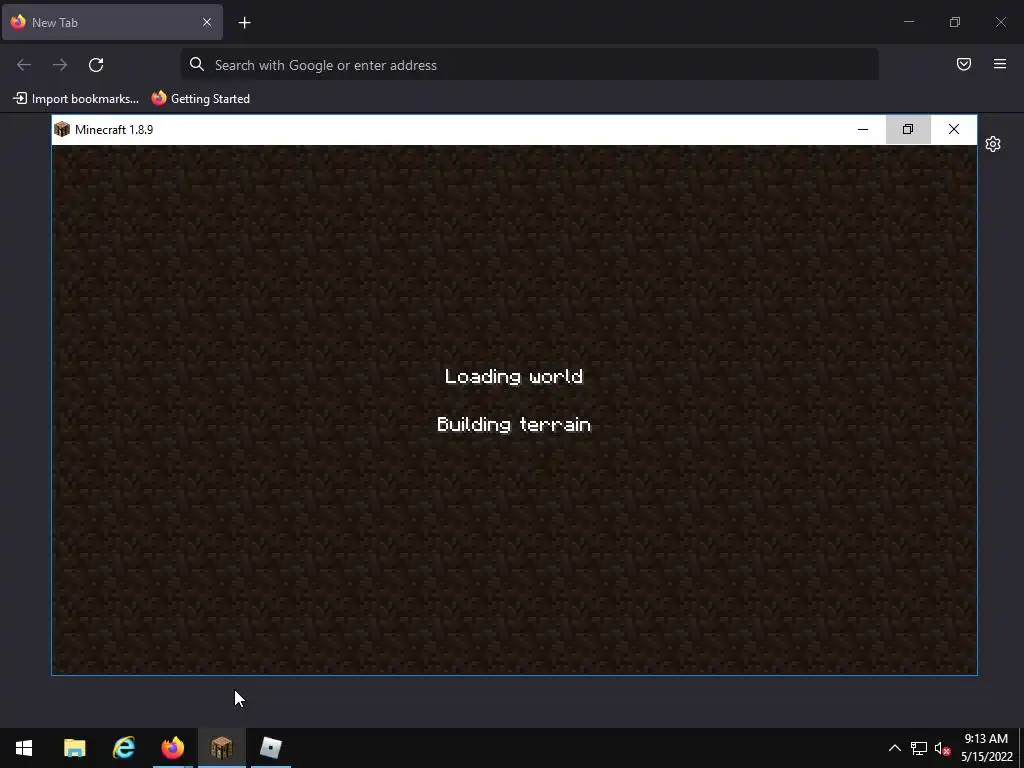Click the muted volume tray icon

942,748
